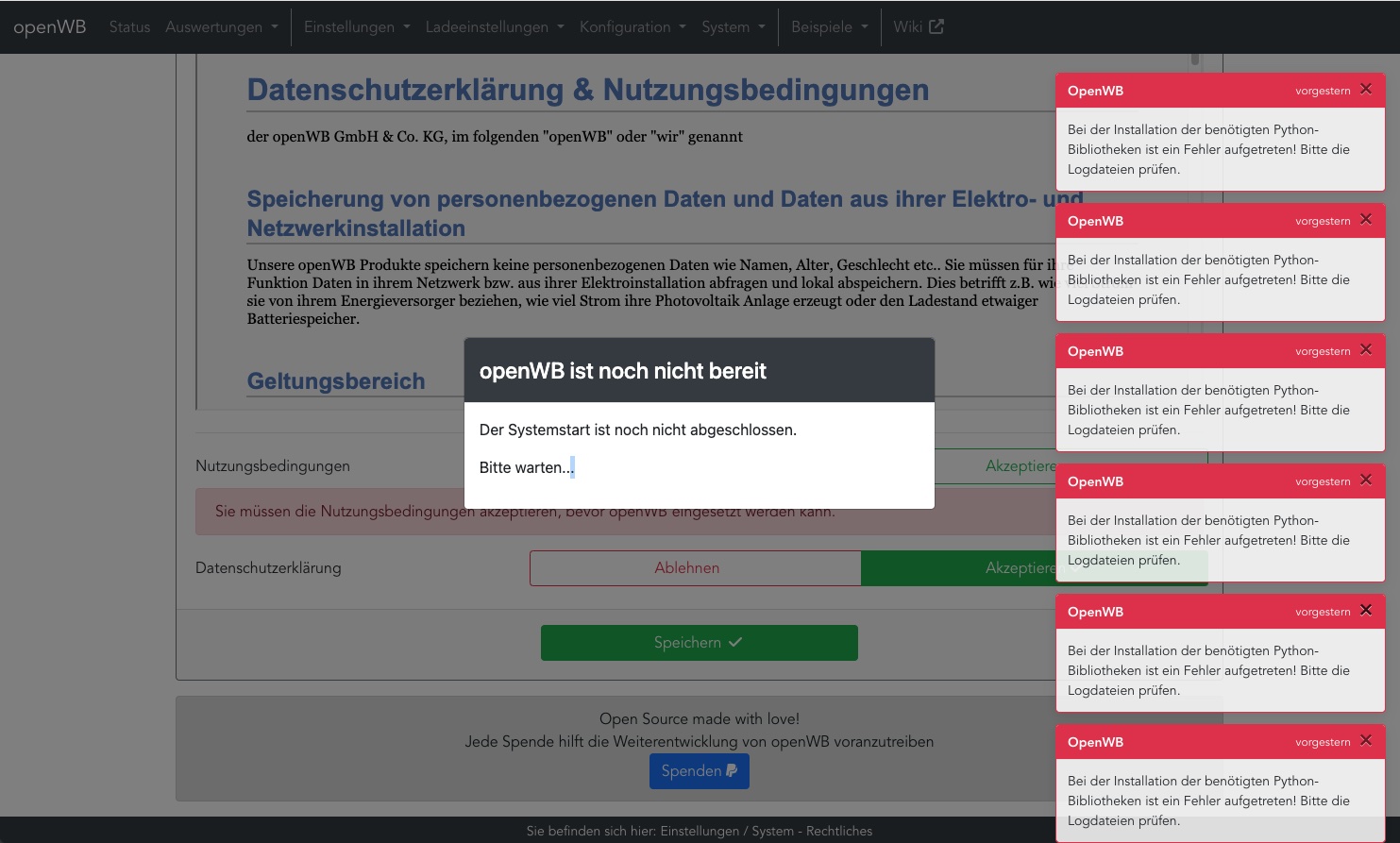Image resolution: width=1400 pixels, height=843 pixels.
Task: Open the Wiki external link
Action: pyautogui.click(x=918, y=26)
